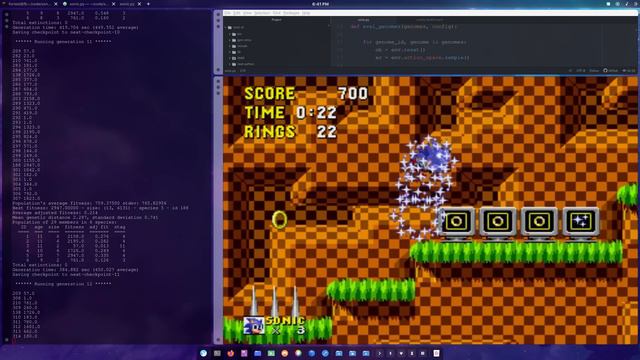Open the Selection menu in Atom
Screen dimensions: 640x360
pos(262,13)
